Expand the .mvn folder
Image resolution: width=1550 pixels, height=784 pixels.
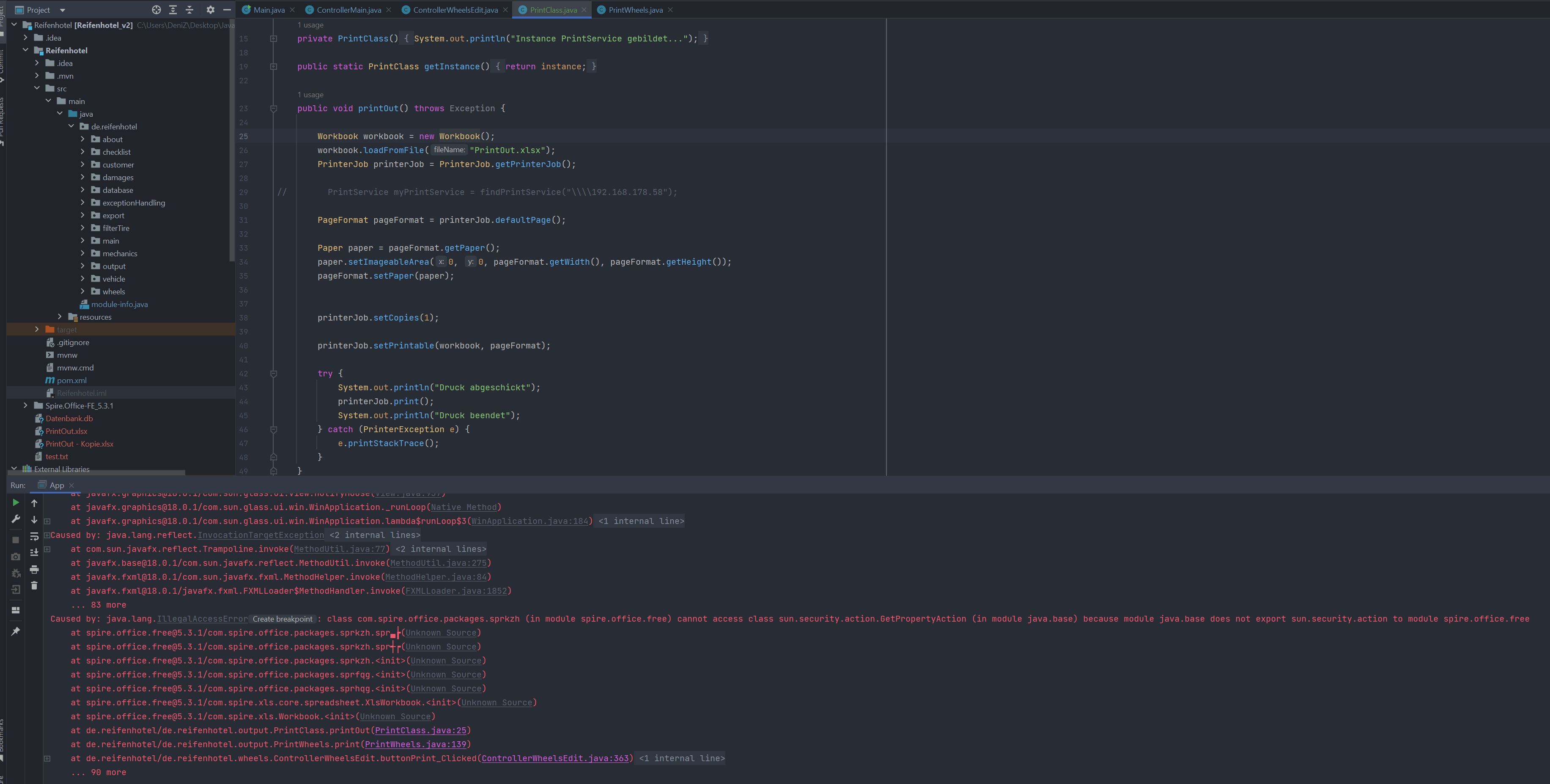pos(37,76)
